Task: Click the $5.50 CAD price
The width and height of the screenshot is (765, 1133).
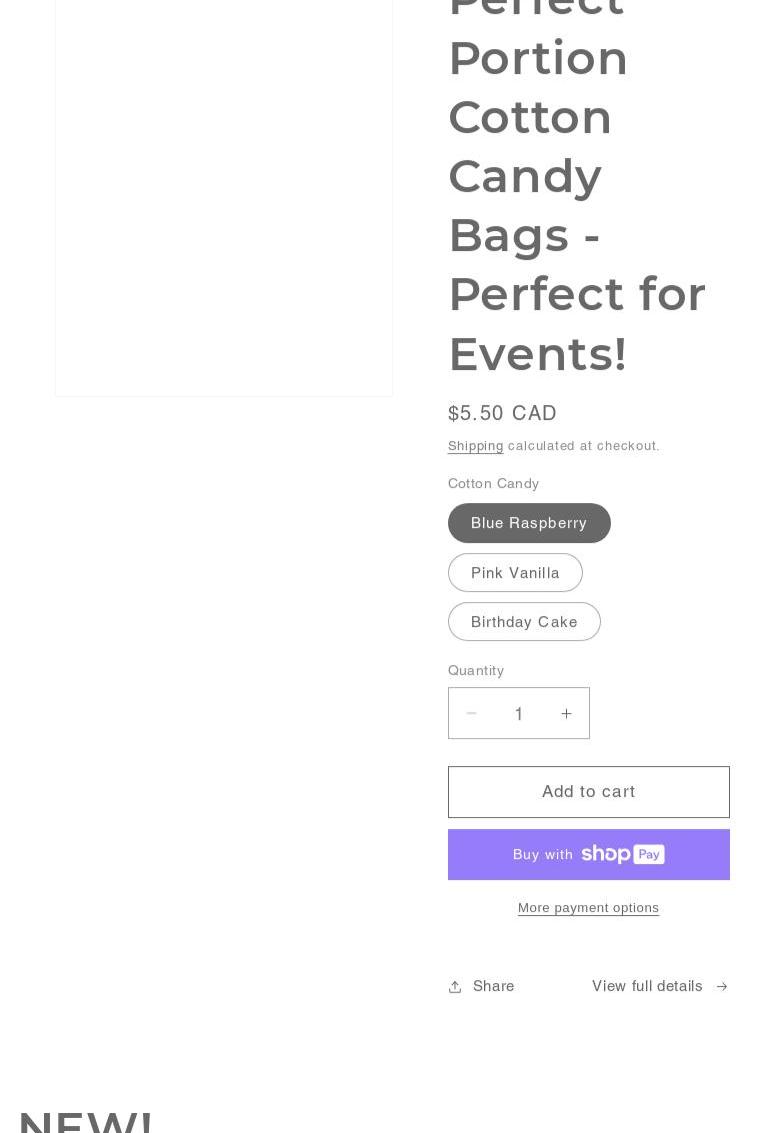Action: click(x=502, y=413)
